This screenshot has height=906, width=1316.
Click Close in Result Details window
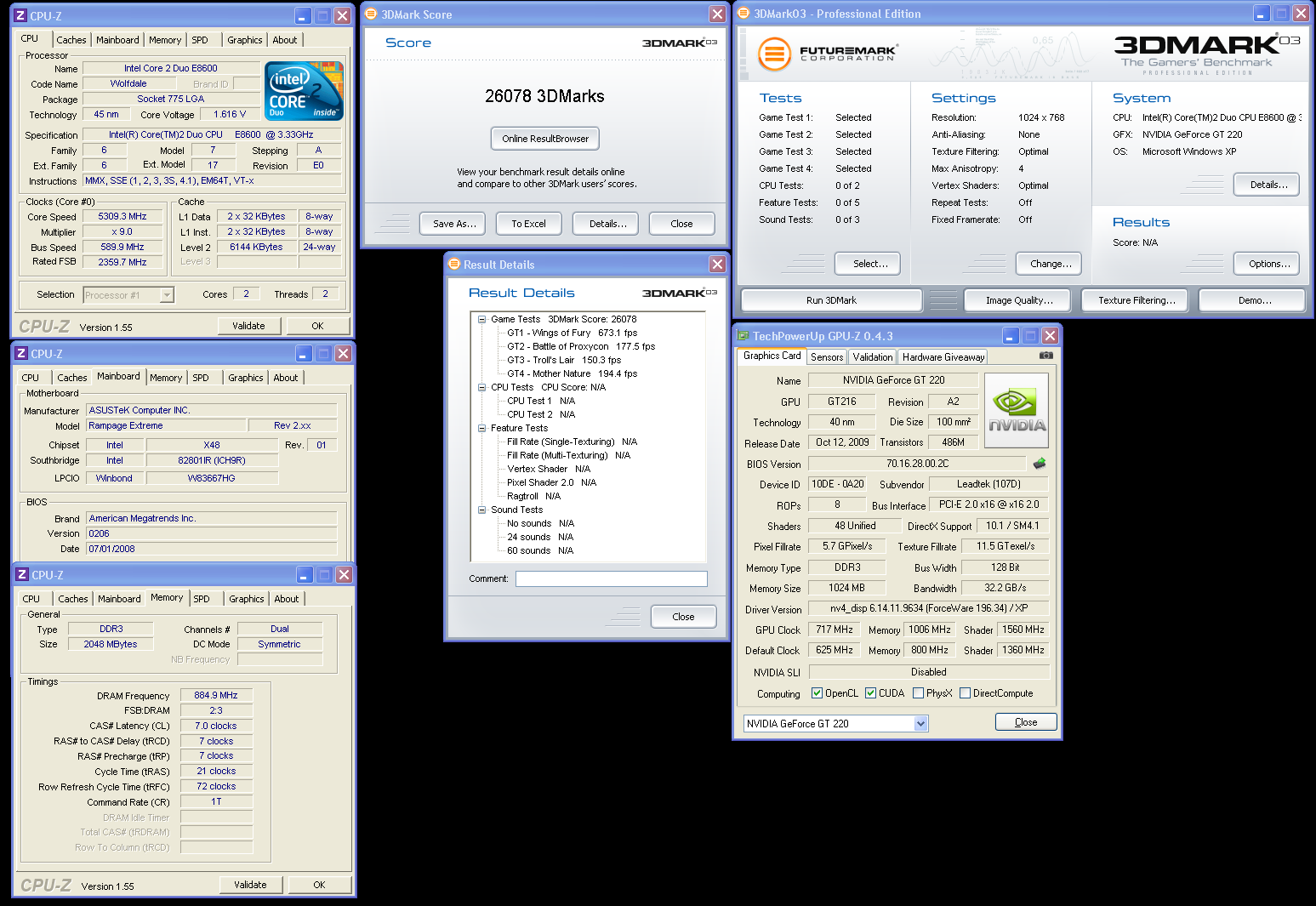[x=683, y=617]
